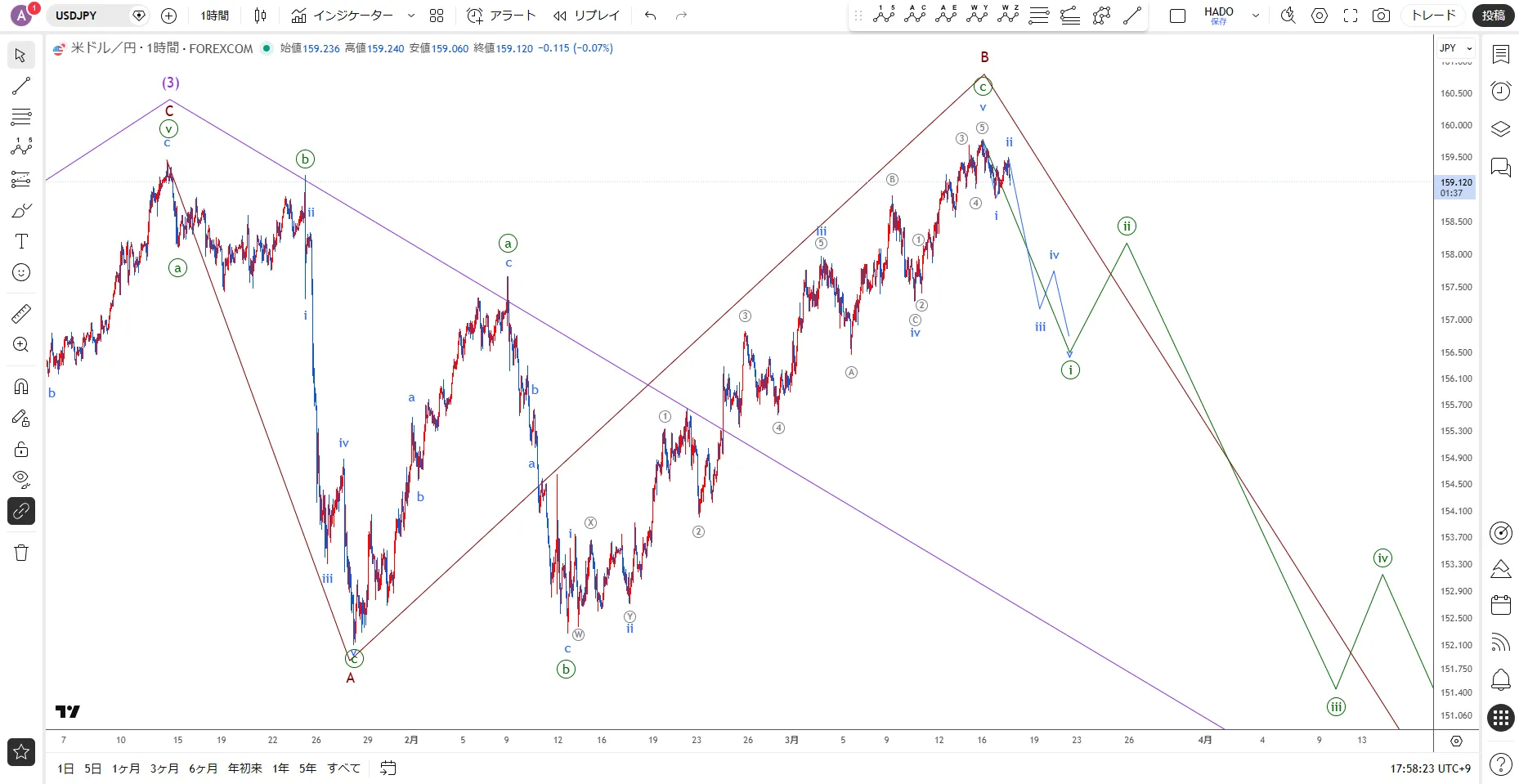
Task: Click the current price label 159.120
Action: tap(1456, 183)
